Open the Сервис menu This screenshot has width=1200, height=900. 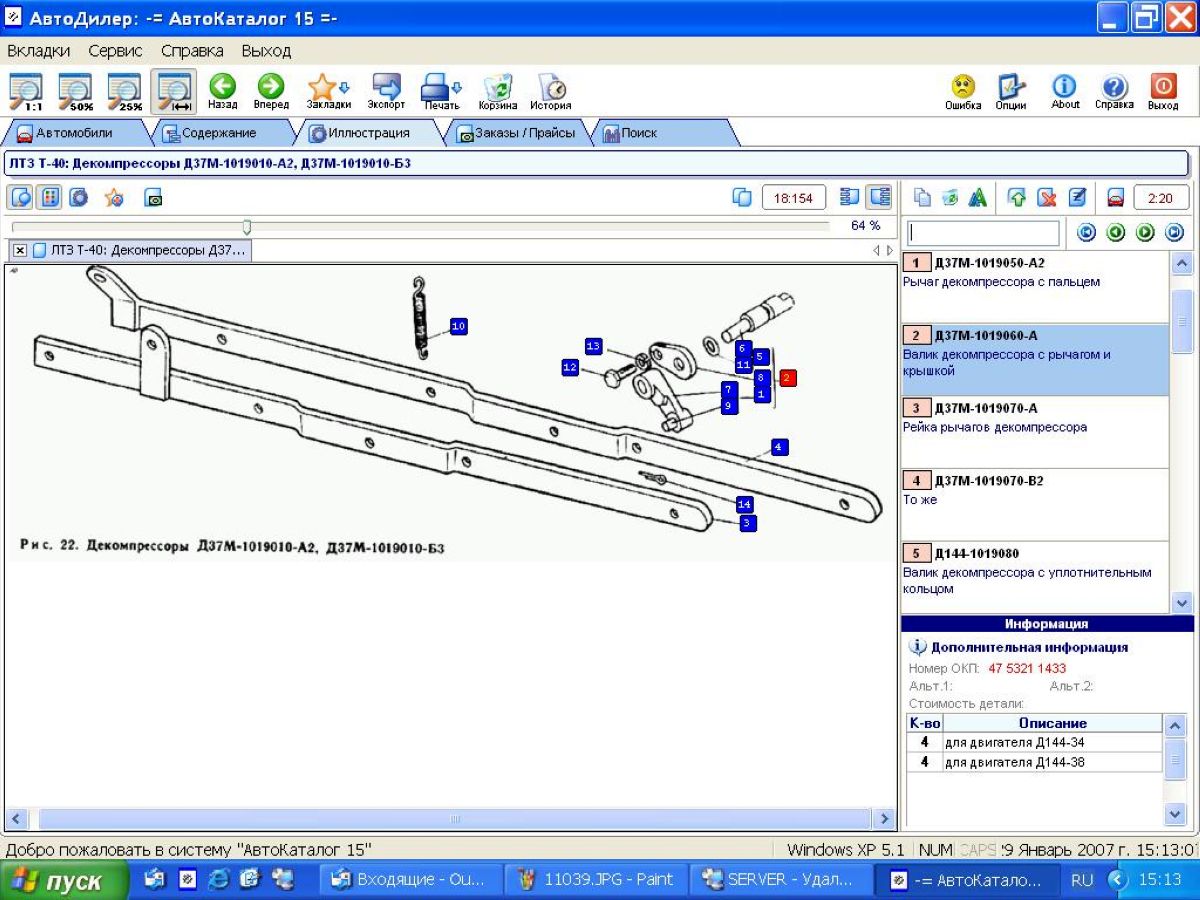click(x=115, y=50)
